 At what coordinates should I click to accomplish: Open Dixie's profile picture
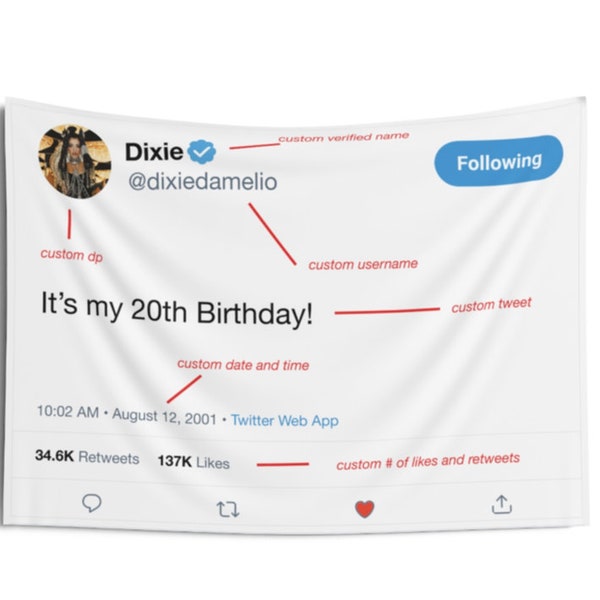pyautogui.click(x=75, y=161)
